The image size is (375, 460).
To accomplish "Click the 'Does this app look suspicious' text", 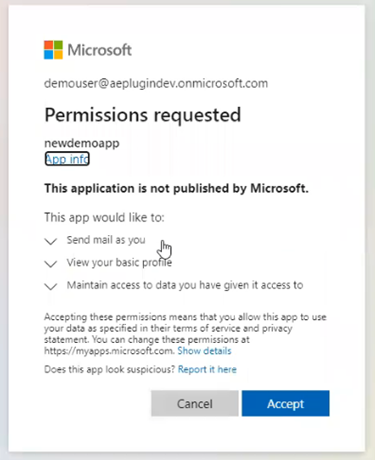I will [110, 370].
